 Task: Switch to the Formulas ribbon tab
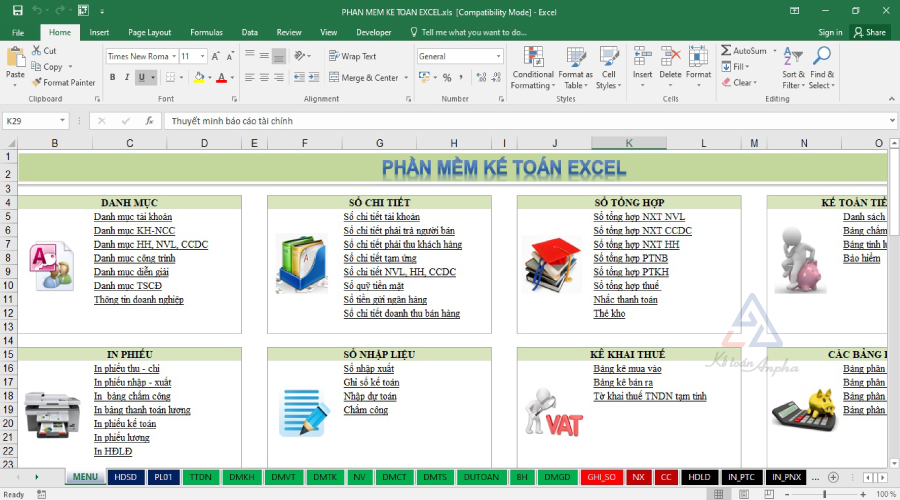[206, 32]
